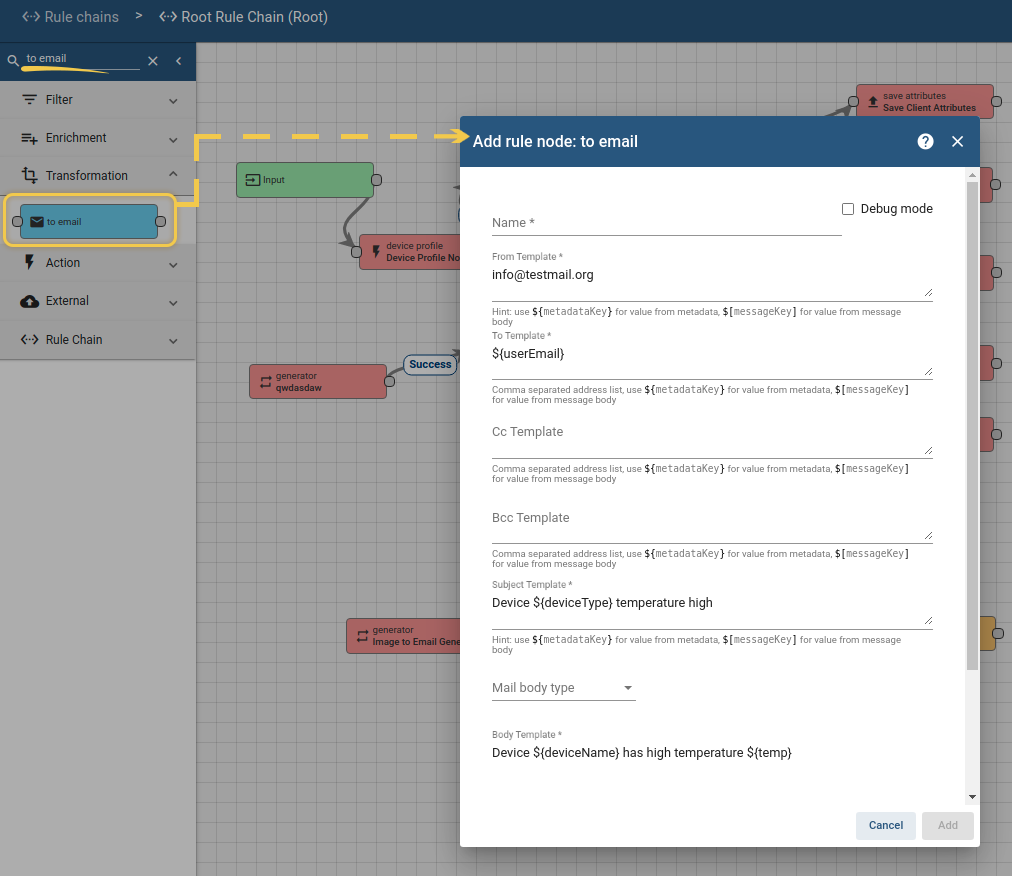Expand the Action section
1012x876 pixels.
click(x=98, y=263)
